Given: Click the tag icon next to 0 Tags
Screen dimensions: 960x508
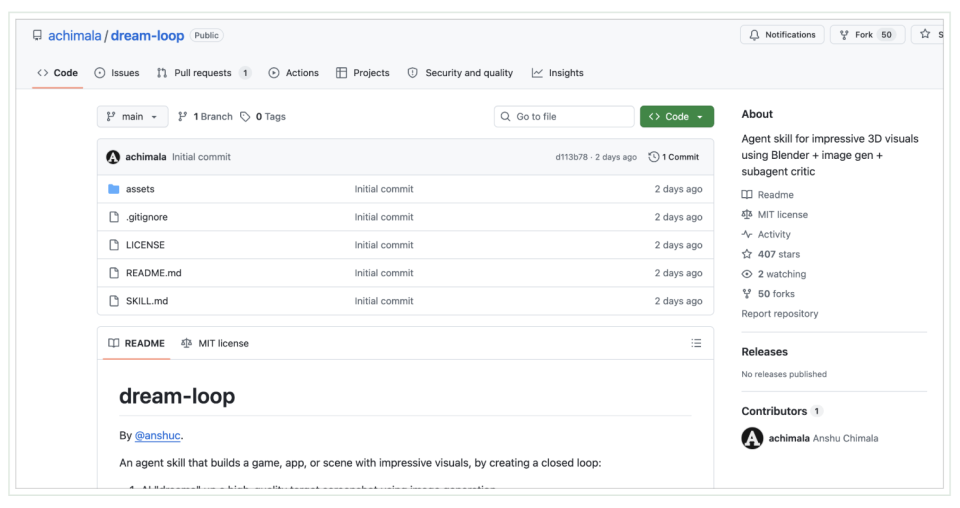Looking at the screenshot, I should pos(246,116).
